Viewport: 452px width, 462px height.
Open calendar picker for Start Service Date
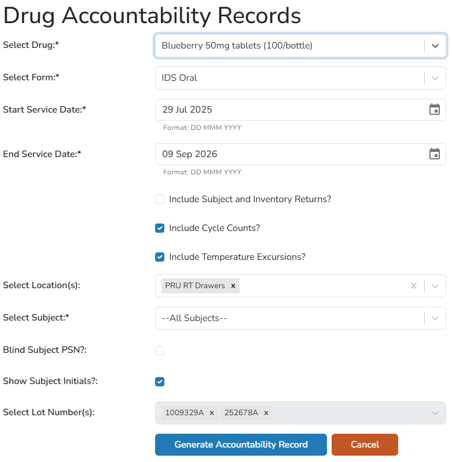pos(434,109)
